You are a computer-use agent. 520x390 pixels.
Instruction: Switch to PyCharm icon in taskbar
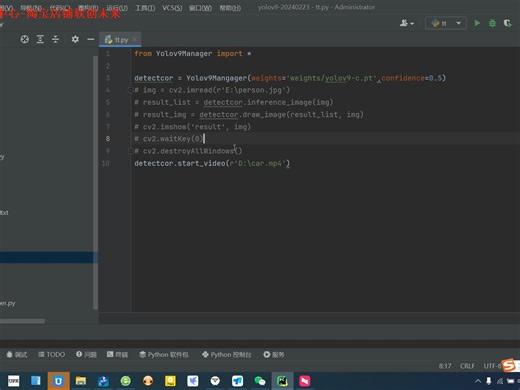pyautogui.click(x=282, y=381)
